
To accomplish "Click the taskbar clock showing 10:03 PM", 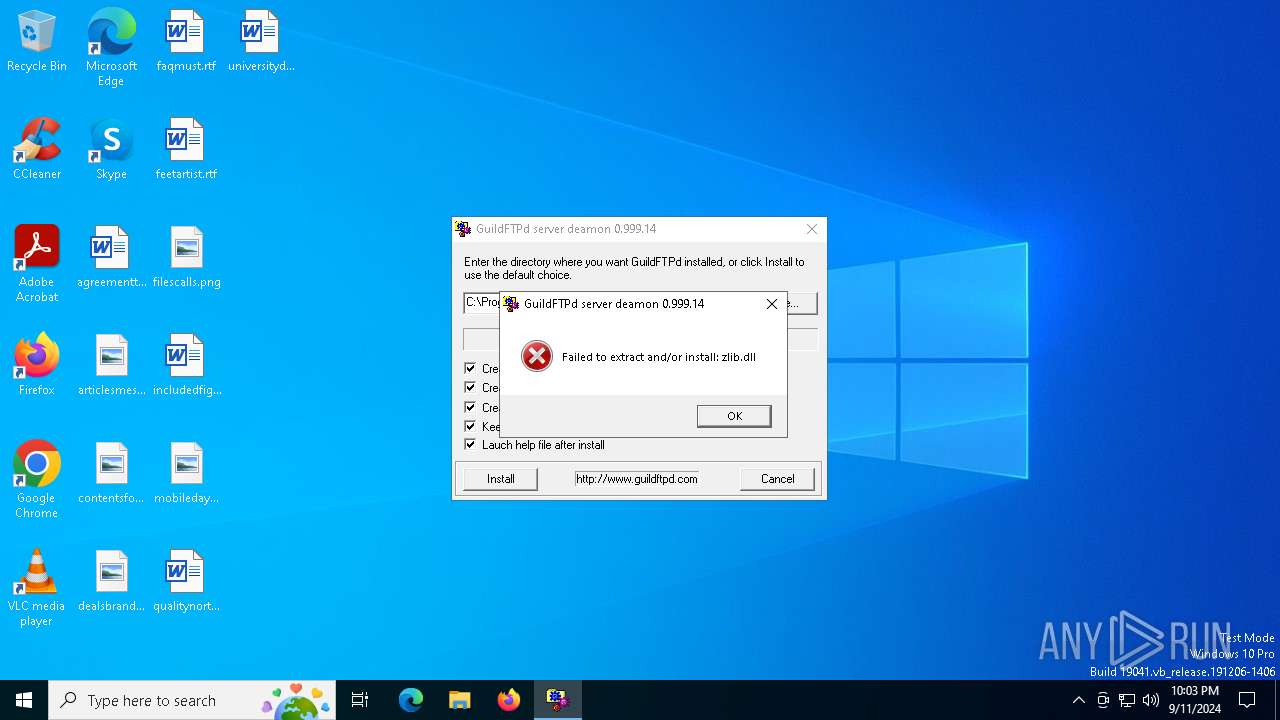I will 1195,700.
